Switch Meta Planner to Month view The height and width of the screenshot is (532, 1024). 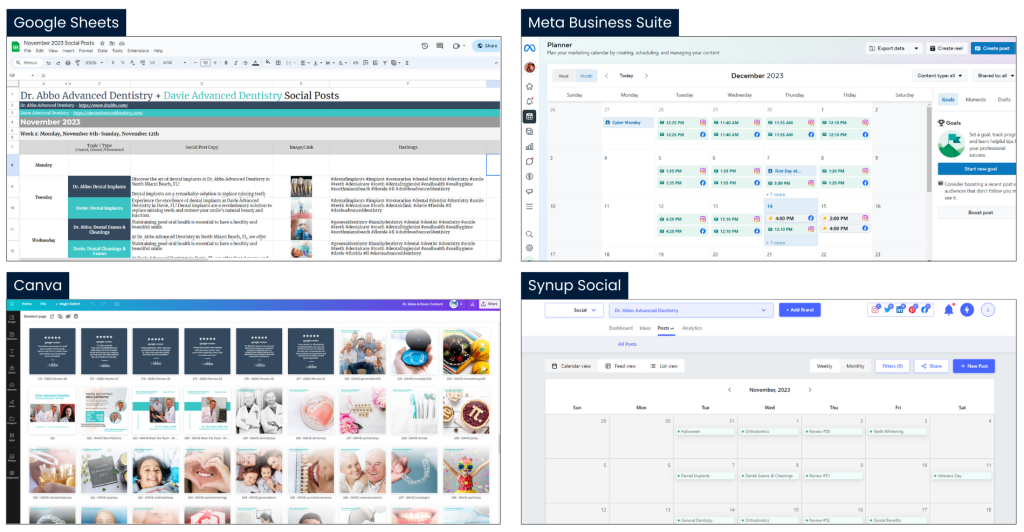tap(586, 76)
